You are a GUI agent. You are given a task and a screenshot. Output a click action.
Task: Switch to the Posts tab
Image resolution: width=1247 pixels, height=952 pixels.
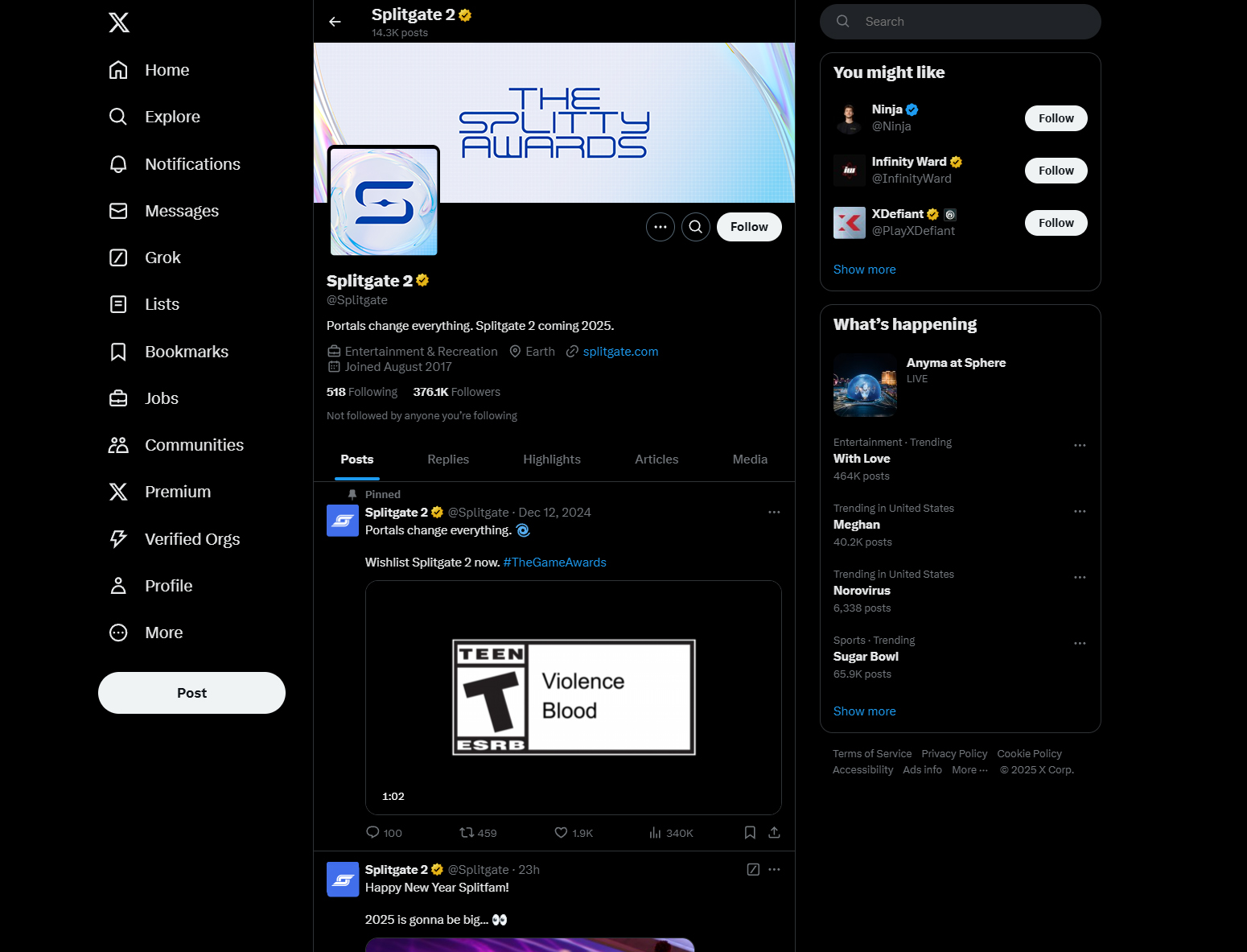pos(357,460)
